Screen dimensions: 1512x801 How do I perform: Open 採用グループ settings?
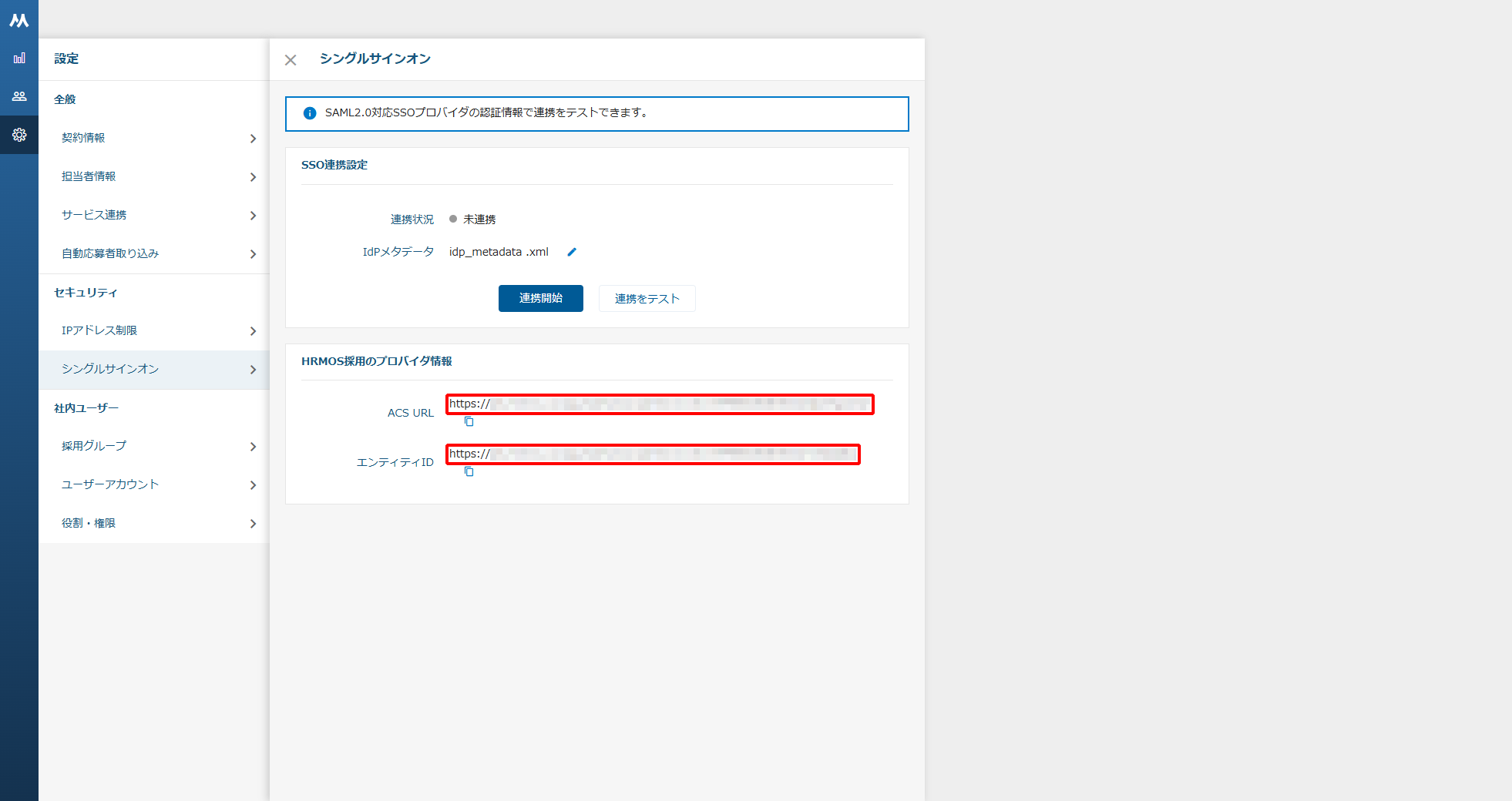click(x=154, y=446)
